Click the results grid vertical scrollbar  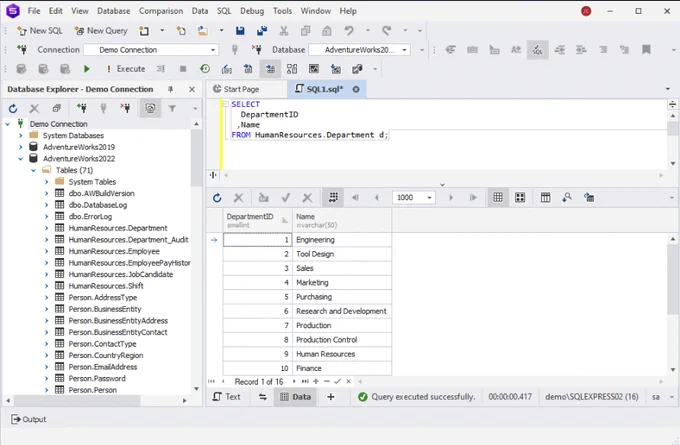tap(673, 304)
